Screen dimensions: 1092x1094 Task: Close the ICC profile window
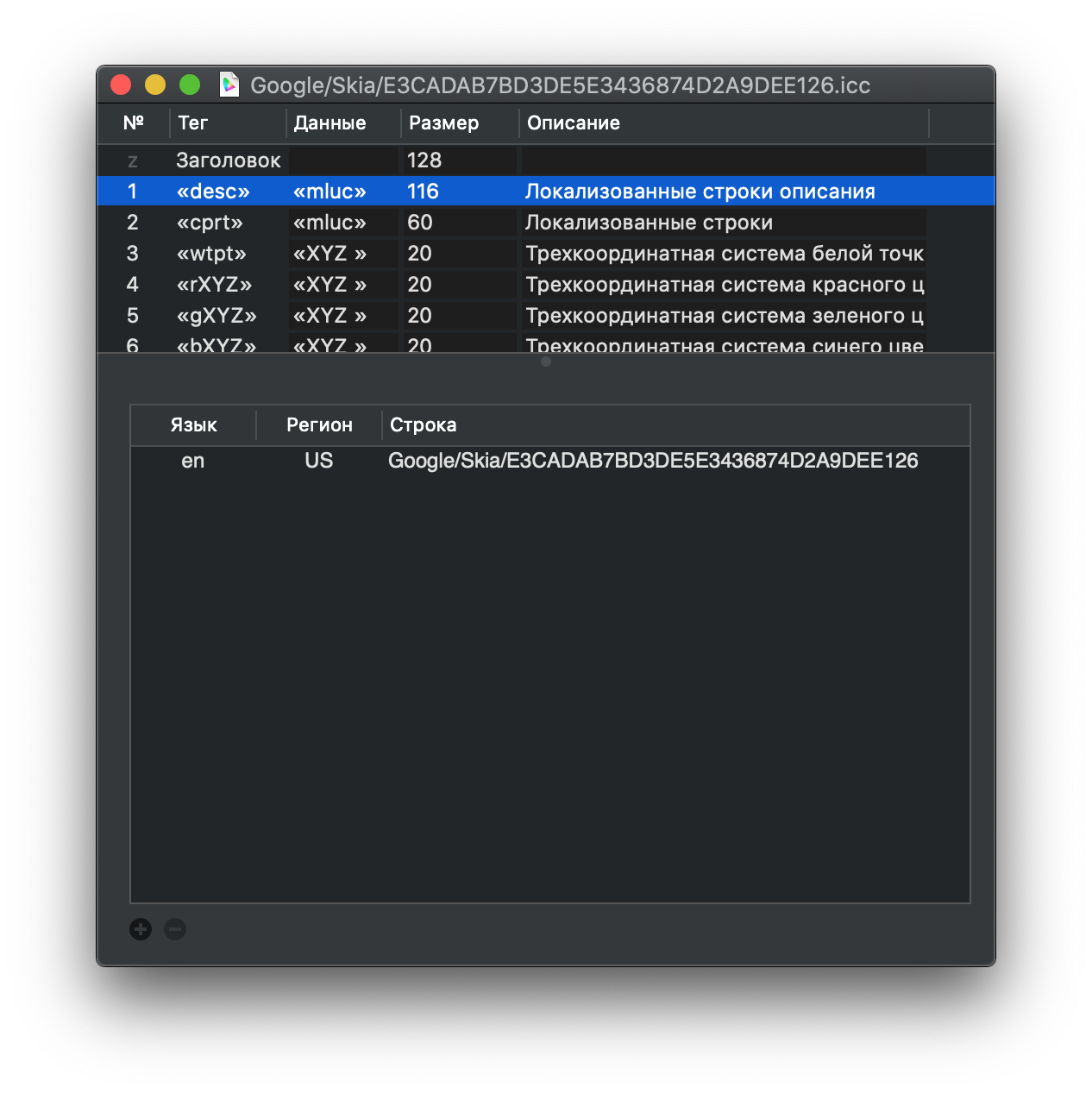121,85
